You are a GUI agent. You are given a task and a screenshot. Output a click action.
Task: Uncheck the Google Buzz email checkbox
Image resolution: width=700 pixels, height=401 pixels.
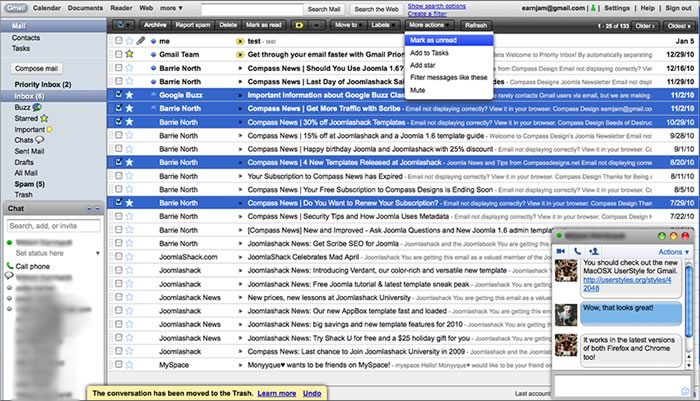point(118,94)
